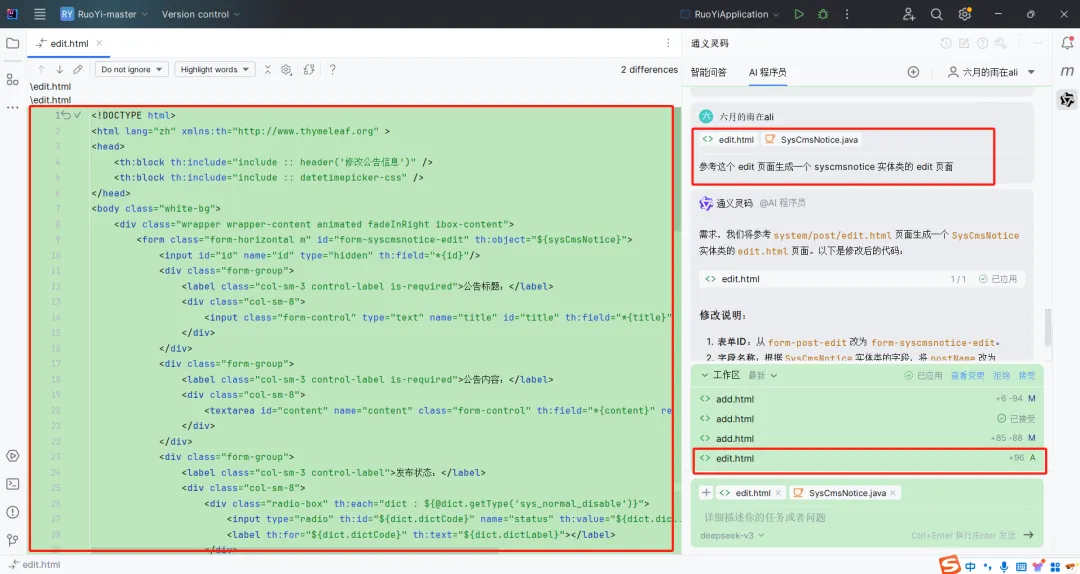
Task: Go to previous difference arrow
Action: 41,70
